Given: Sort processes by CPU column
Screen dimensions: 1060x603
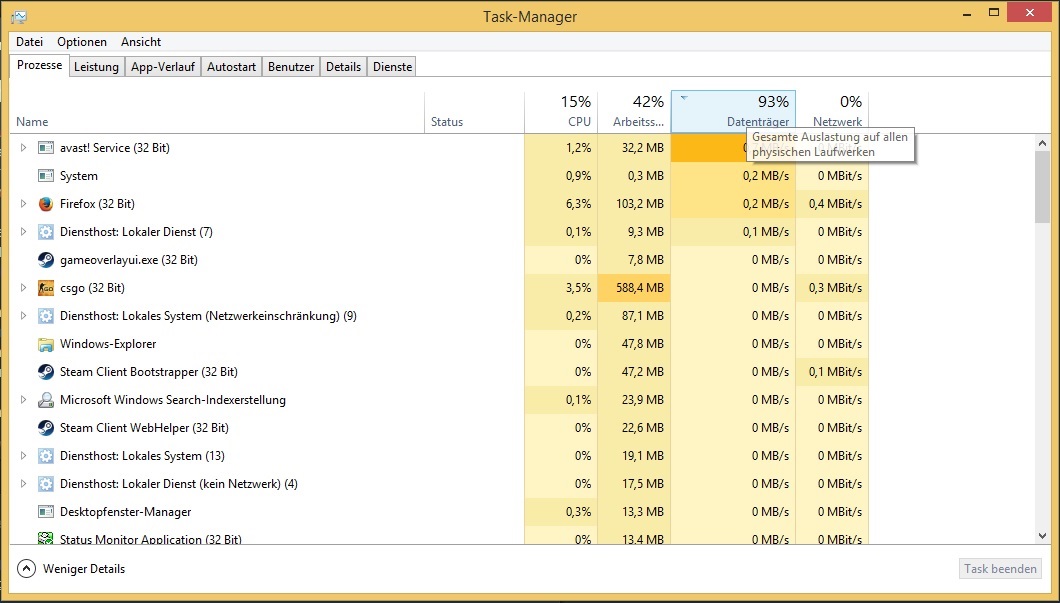Looking at the screenshot, I should click(561, 112).
